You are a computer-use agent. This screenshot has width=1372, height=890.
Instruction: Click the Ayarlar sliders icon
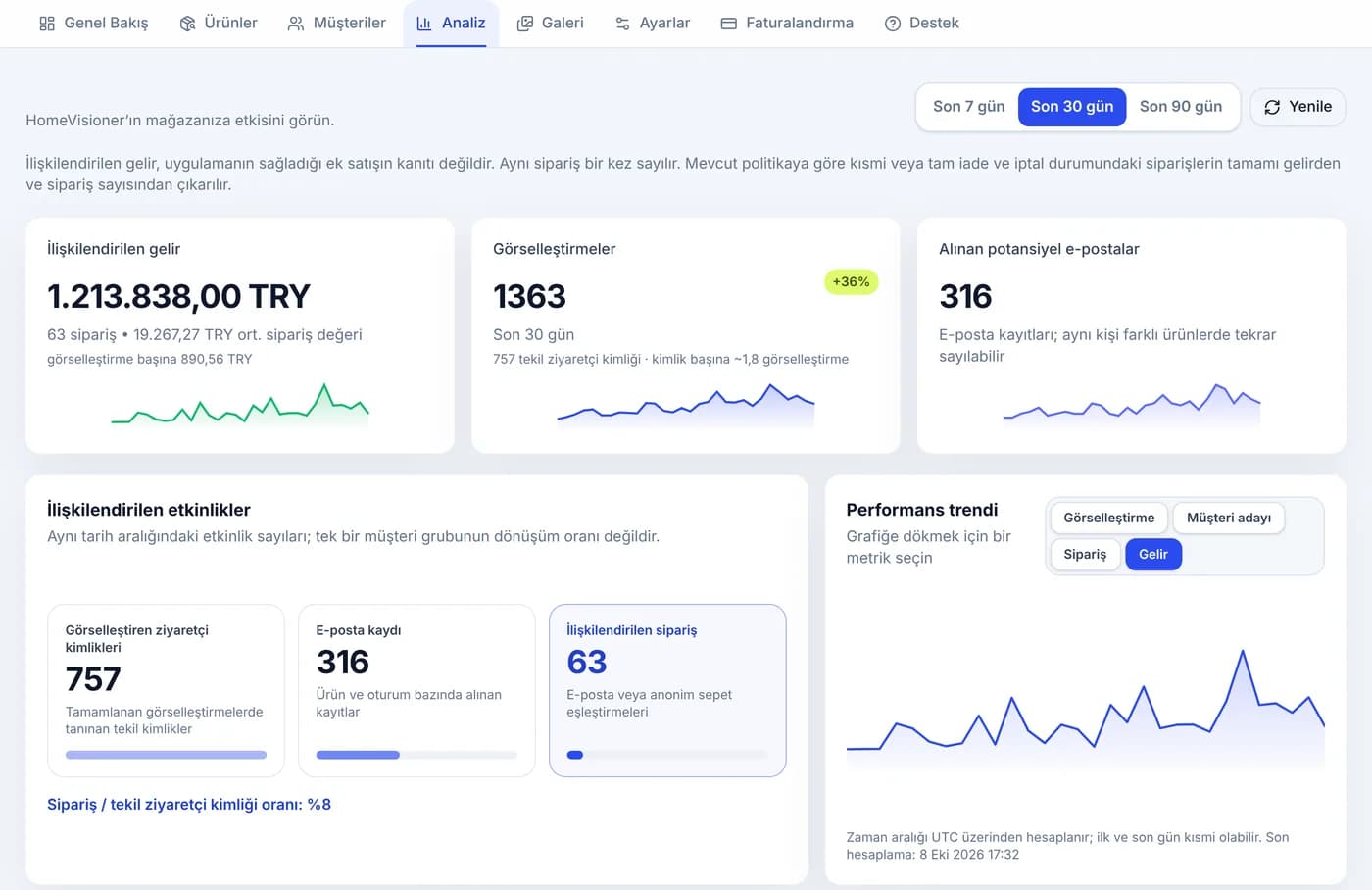pos(622,24)
